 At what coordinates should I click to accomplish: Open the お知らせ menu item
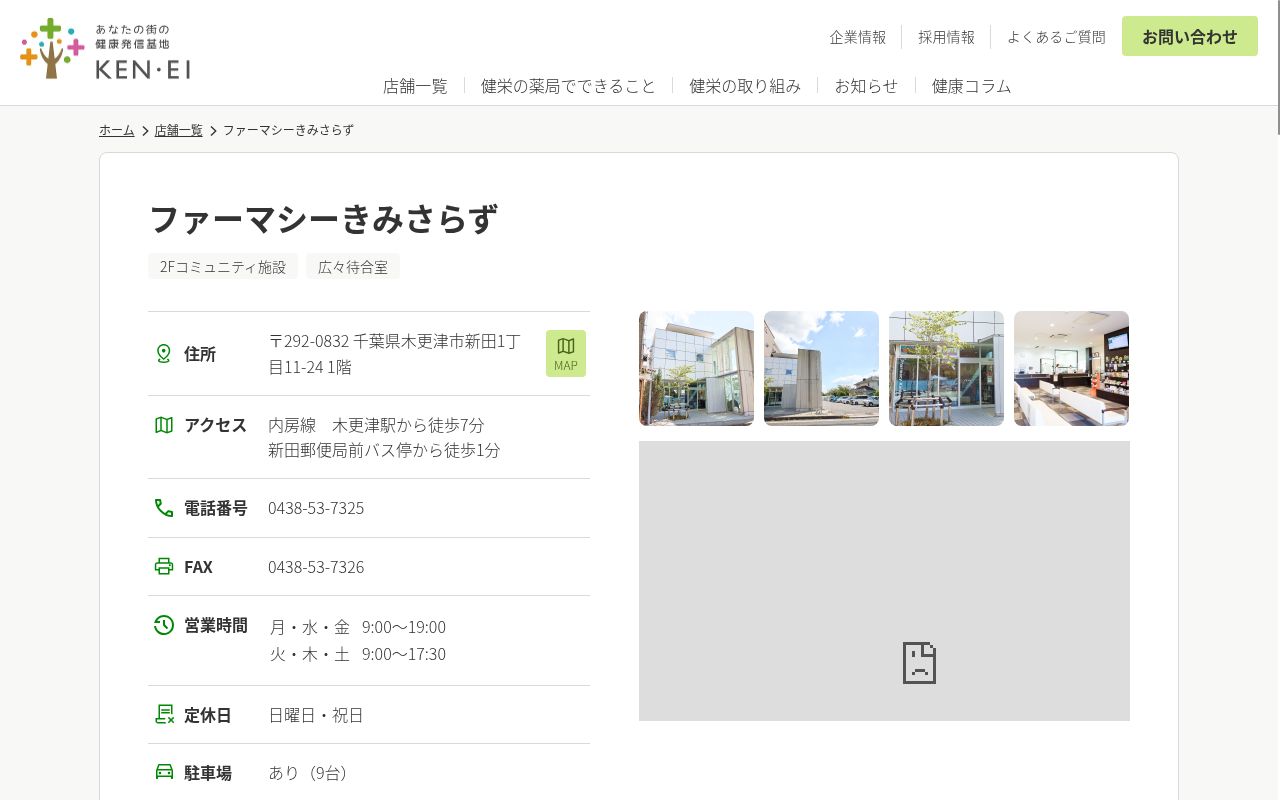866,86
